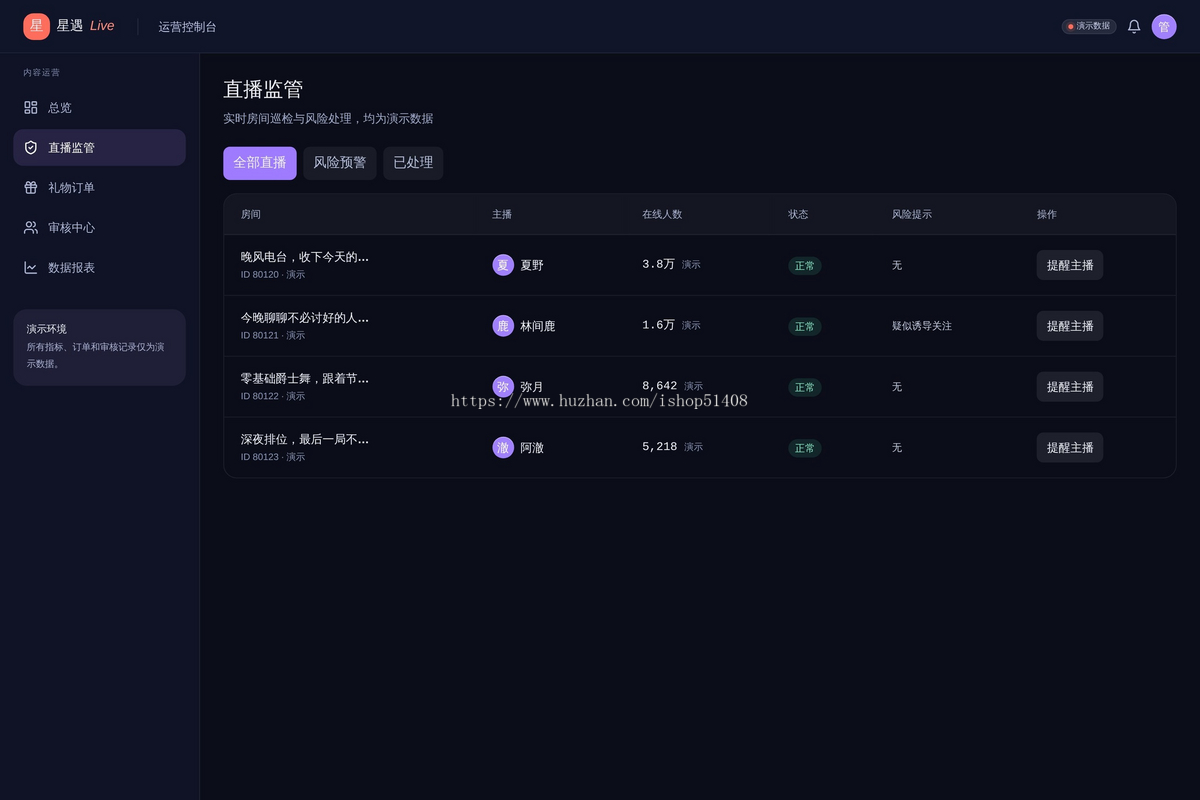1200x800 pixels.
Task: Click the 数据报表 chart icon
Action: pyautogui.click(x=31, y=267)
